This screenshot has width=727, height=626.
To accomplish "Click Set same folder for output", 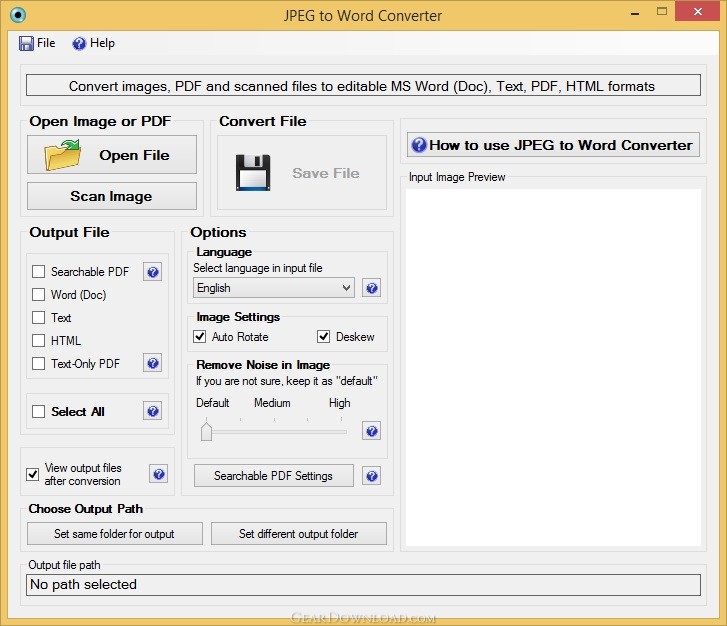I will click(x=115, y=534).
